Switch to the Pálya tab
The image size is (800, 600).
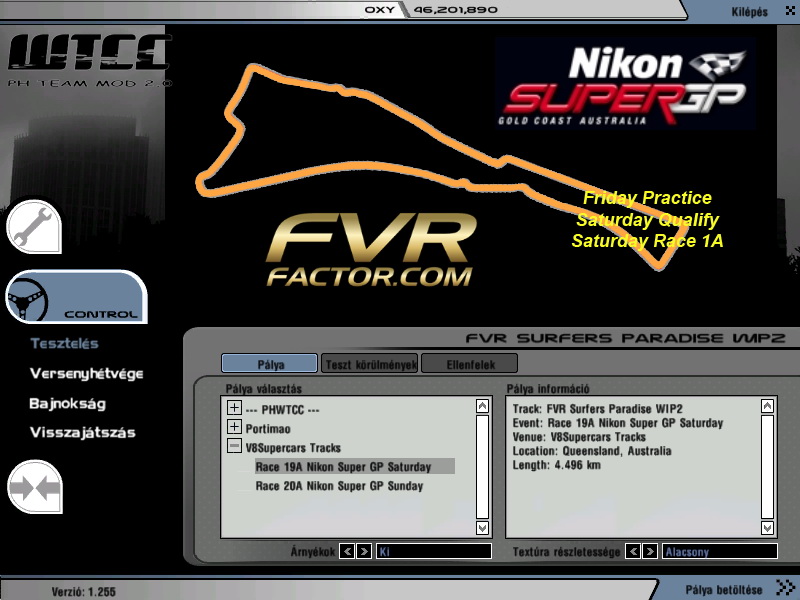269,364
